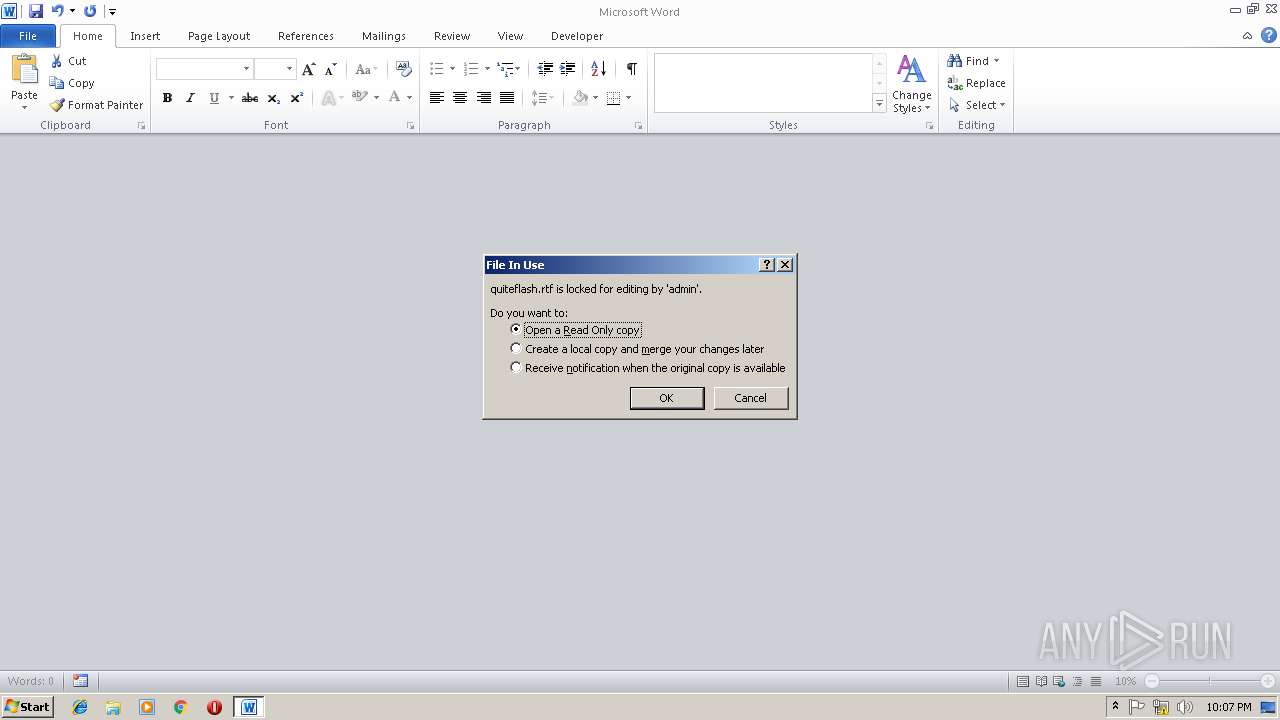Click the Shading color button

[581, 98]
